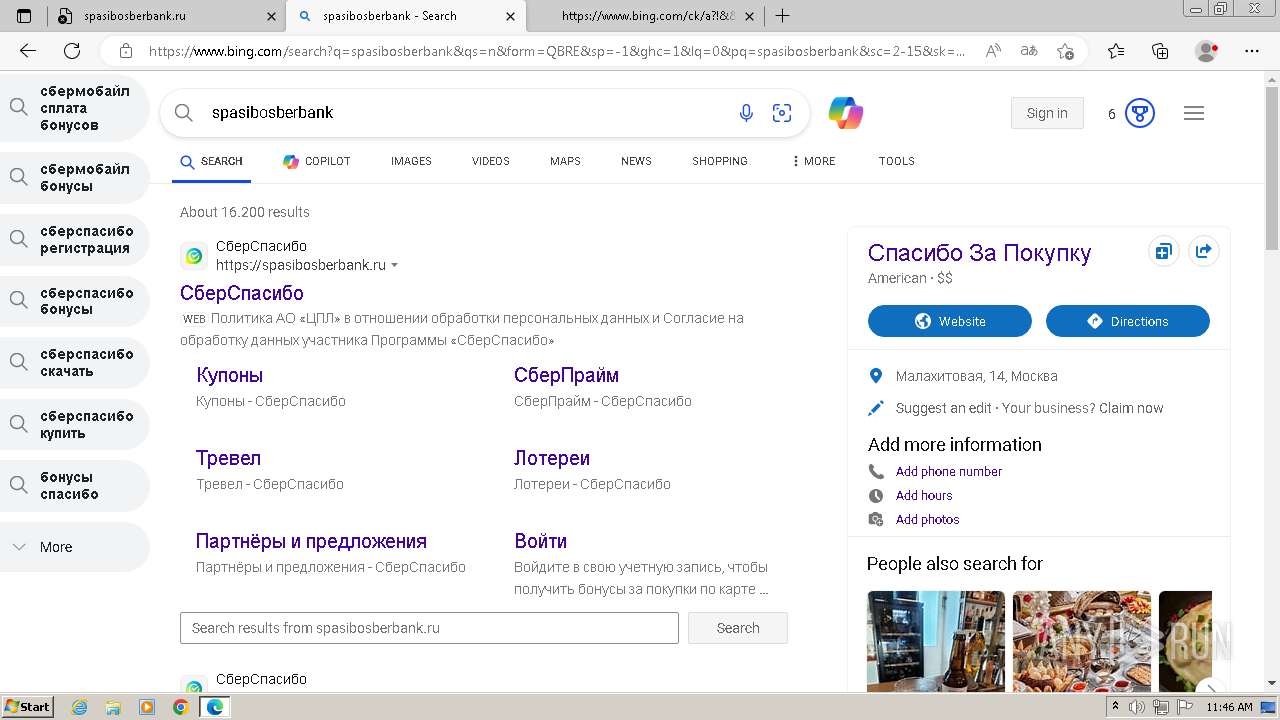
Task: Share the Спасибо За Покупку business card
Action: (x=1204, y=252)
